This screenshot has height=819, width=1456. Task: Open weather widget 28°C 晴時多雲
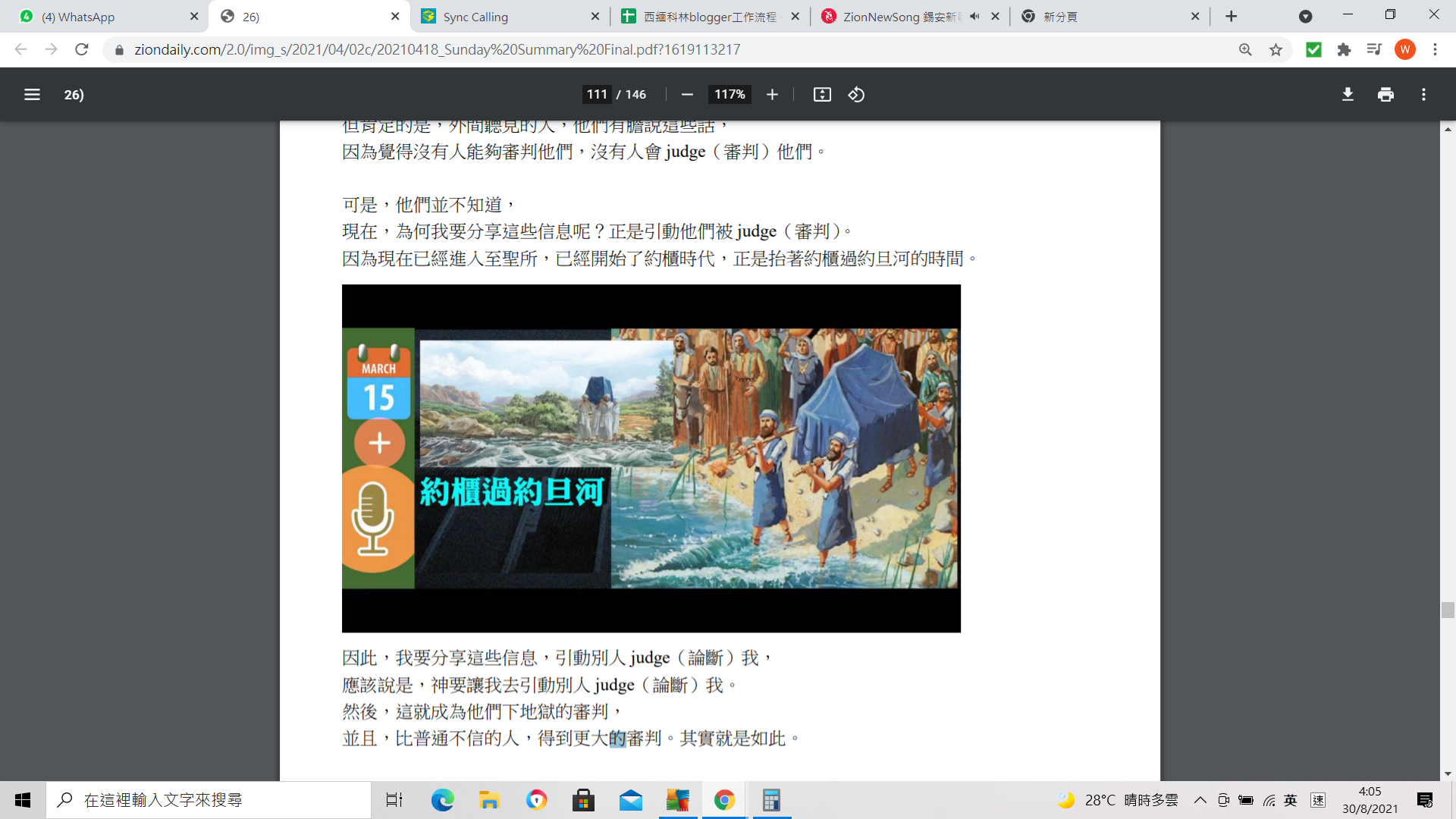1118,800
